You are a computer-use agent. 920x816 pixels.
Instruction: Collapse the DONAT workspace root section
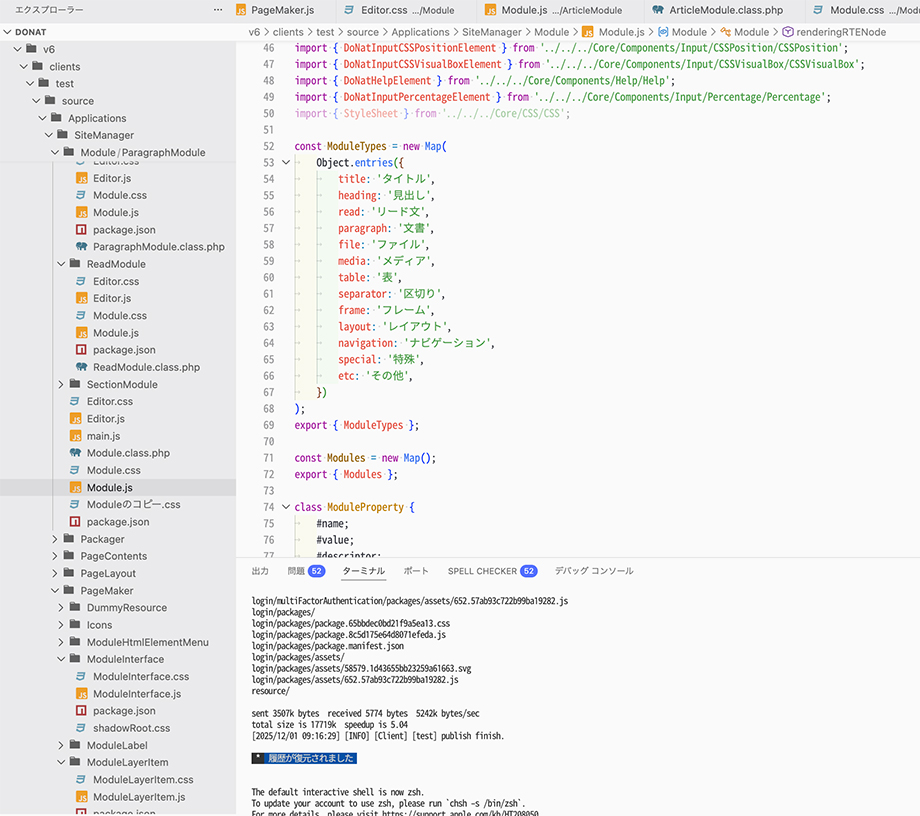coord(7,32)
